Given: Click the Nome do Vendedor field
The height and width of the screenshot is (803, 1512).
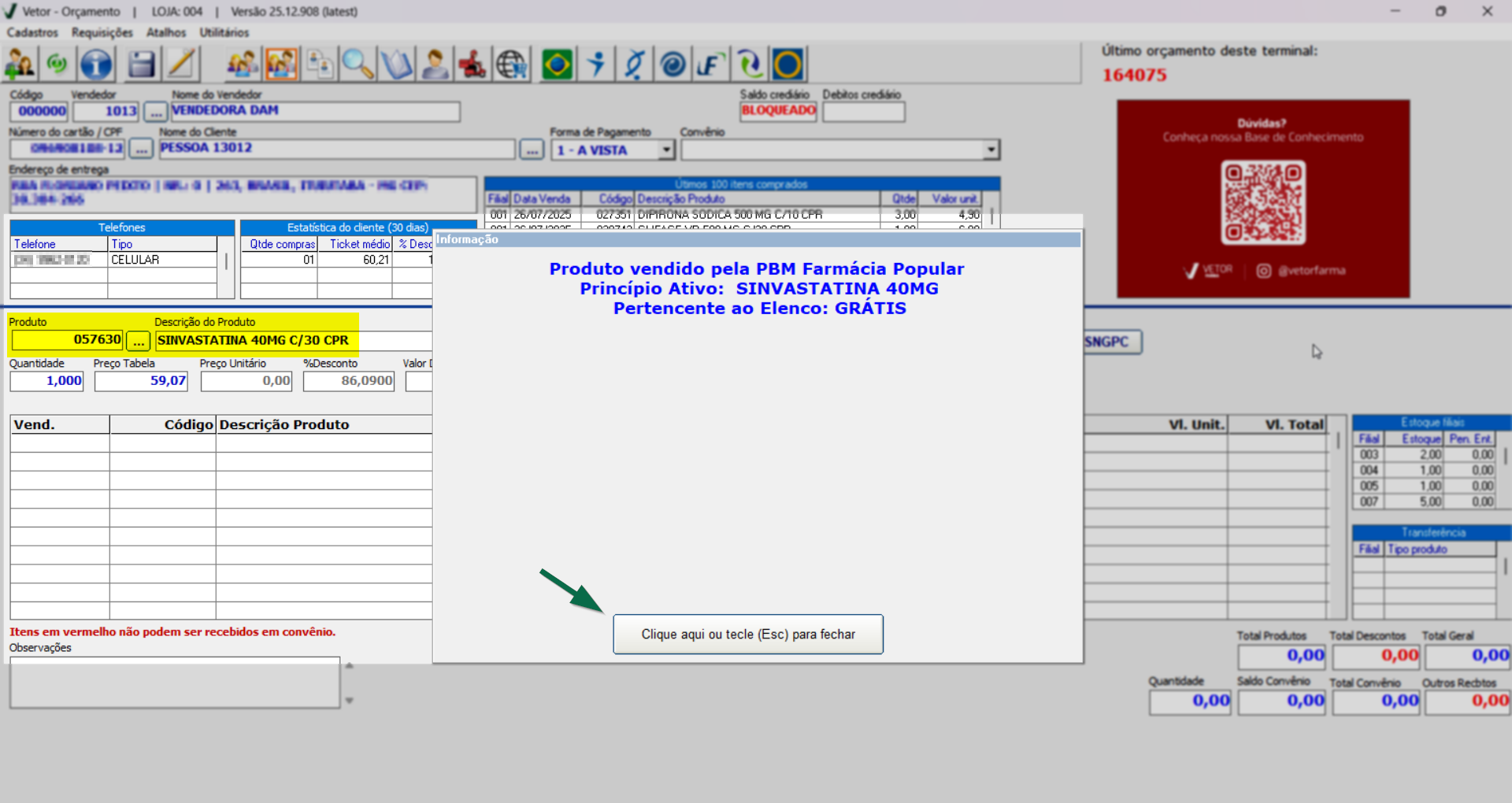Looking at the screenshot, I should click(315, 111).
